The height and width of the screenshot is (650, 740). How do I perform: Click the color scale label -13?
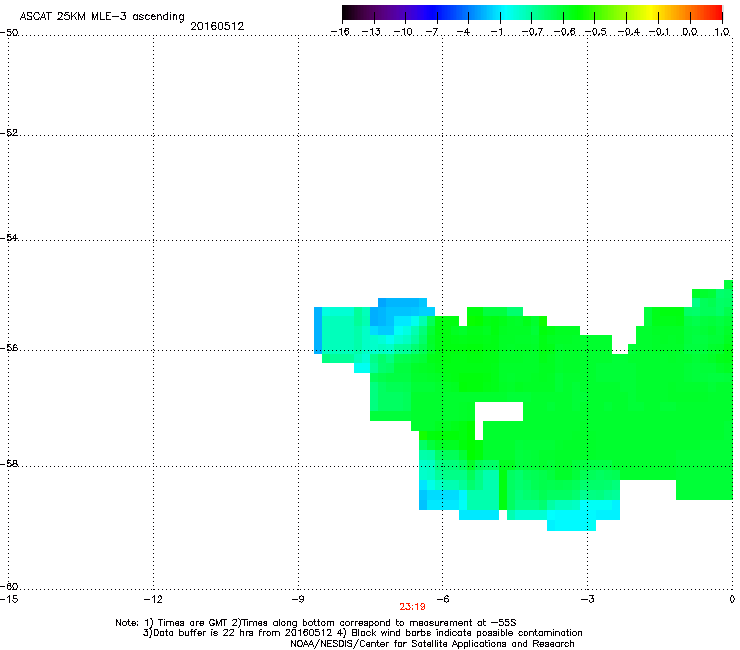372,32
